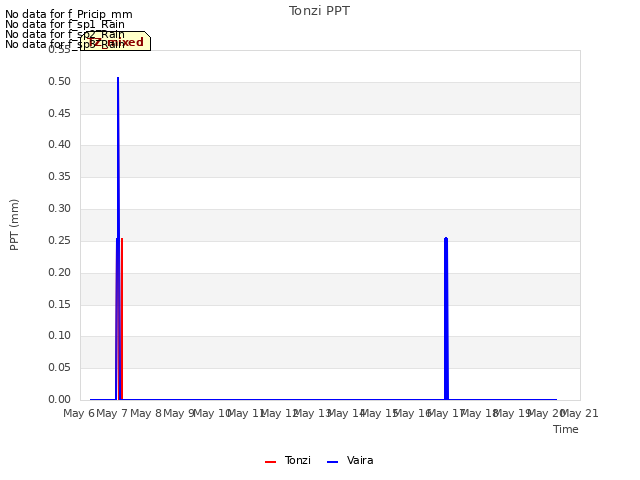Click the 0.40 y-axis tick label
Image resolution: width=640 pixels, height=480 pixels.
point(60,144)
